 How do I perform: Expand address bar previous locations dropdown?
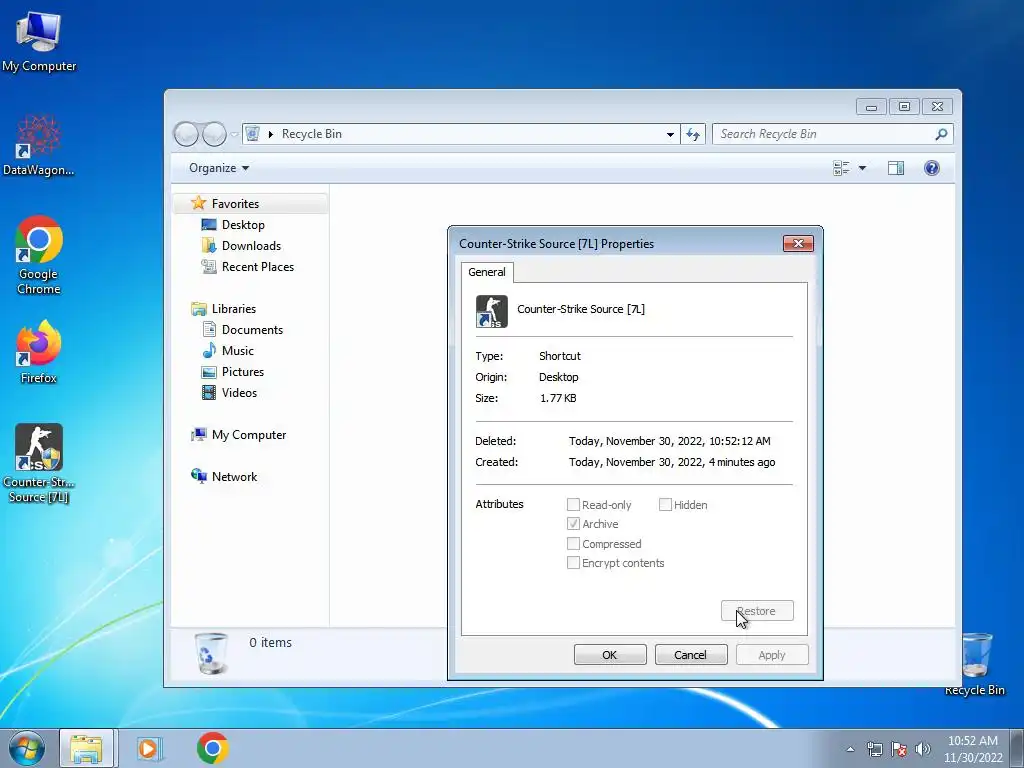(x=670, y=134)
